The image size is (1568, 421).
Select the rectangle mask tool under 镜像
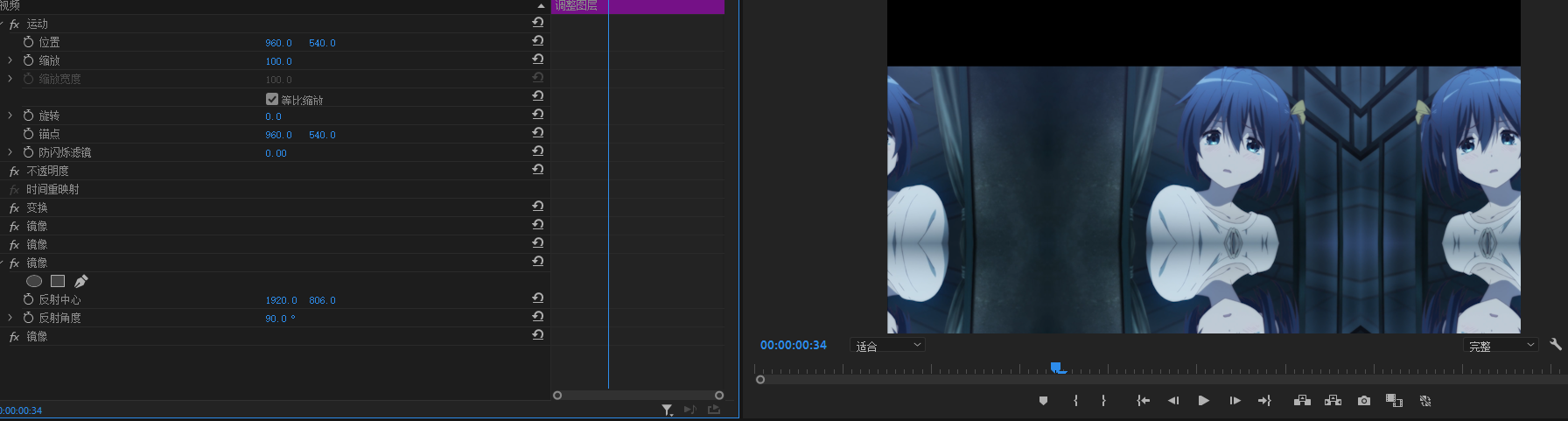coord(58,281)
